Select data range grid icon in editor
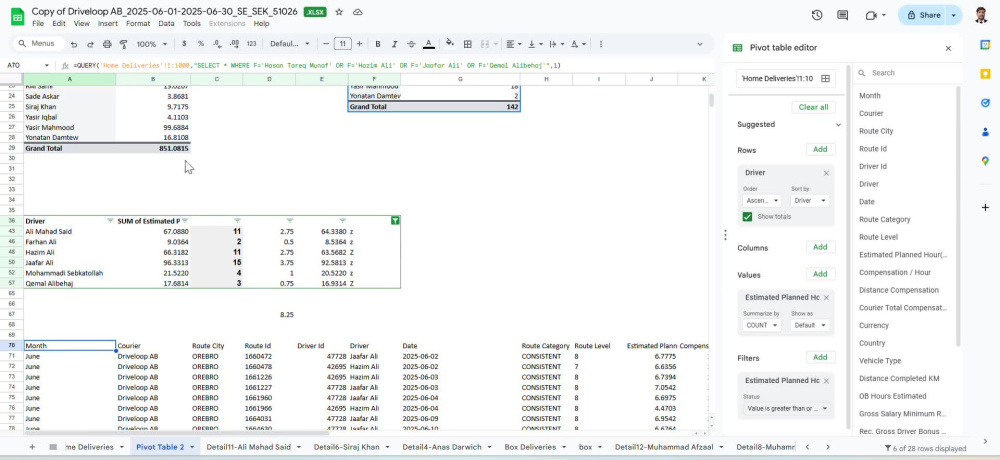Image resolution: width=1000 pixels, height=460 pixels. 825,78
